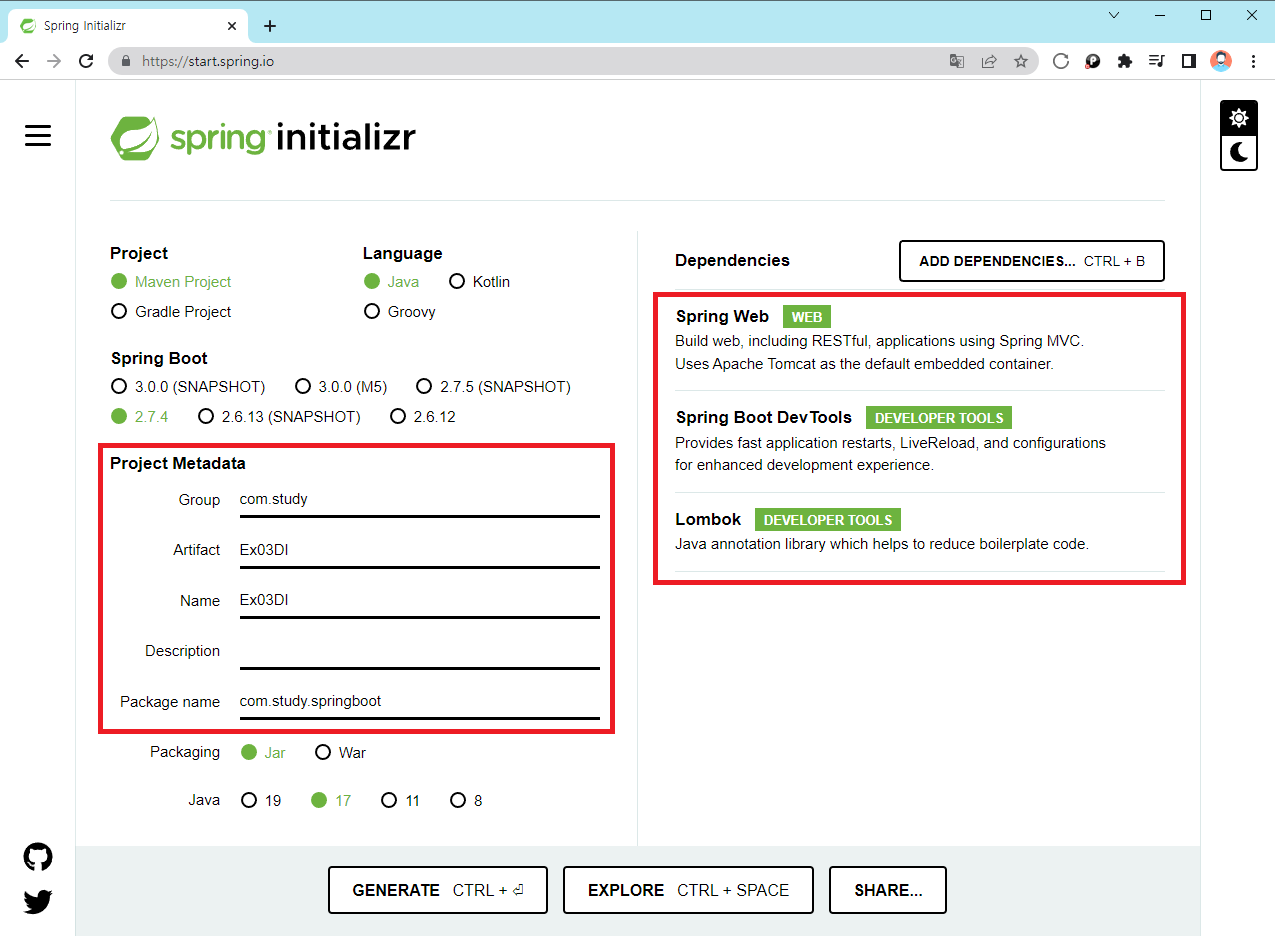Click the WEB tag badge
This screenshot has width=1275, height=936.
[807, 317]
